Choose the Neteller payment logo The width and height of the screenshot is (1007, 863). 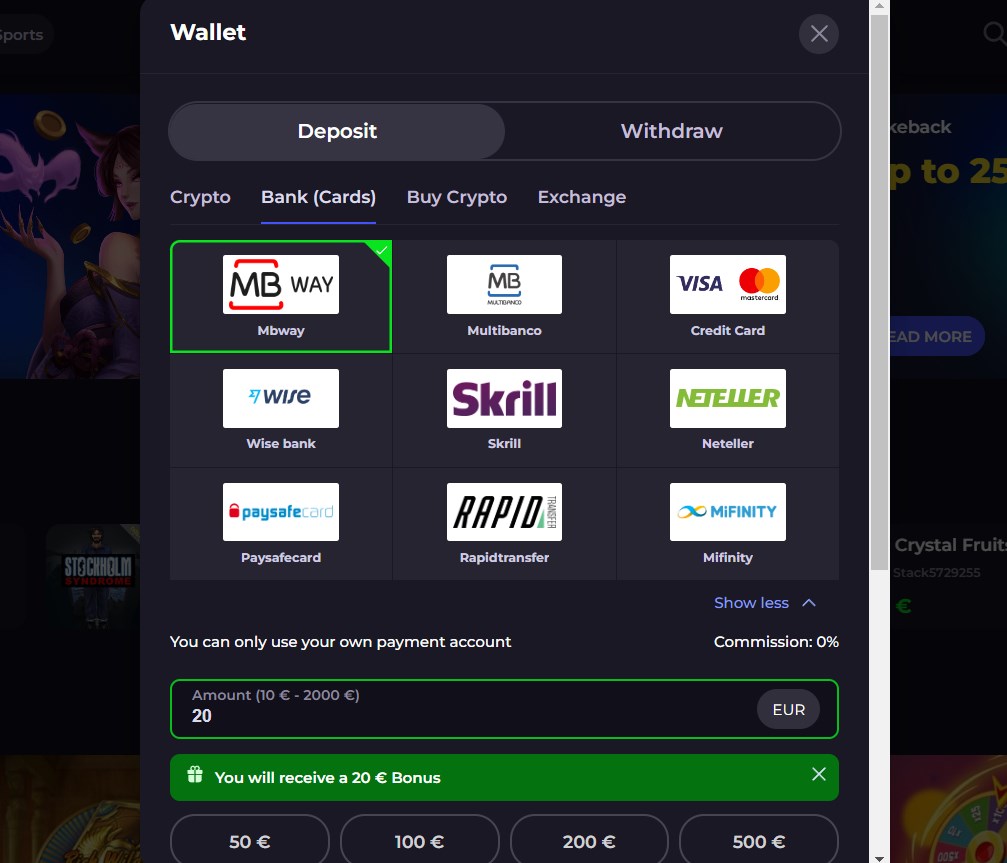(728, 398)
